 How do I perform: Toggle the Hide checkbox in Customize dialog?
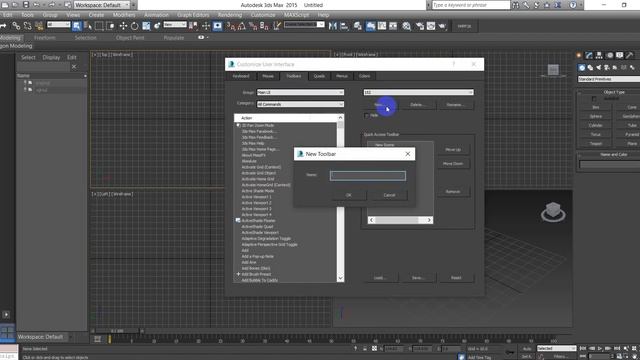(x=366, y=116)
